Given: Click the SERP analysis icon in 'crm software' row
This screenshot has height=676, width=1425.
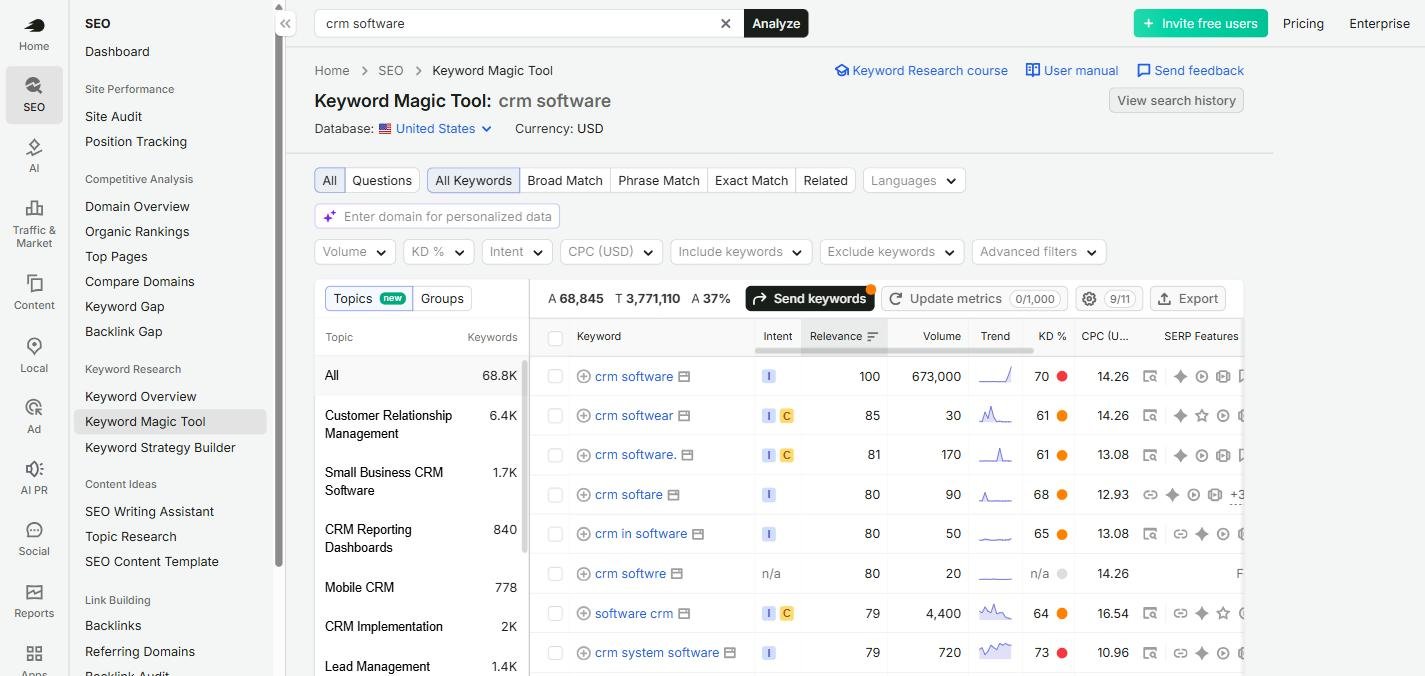Looking at the screenshot, I should point(1150,376).
